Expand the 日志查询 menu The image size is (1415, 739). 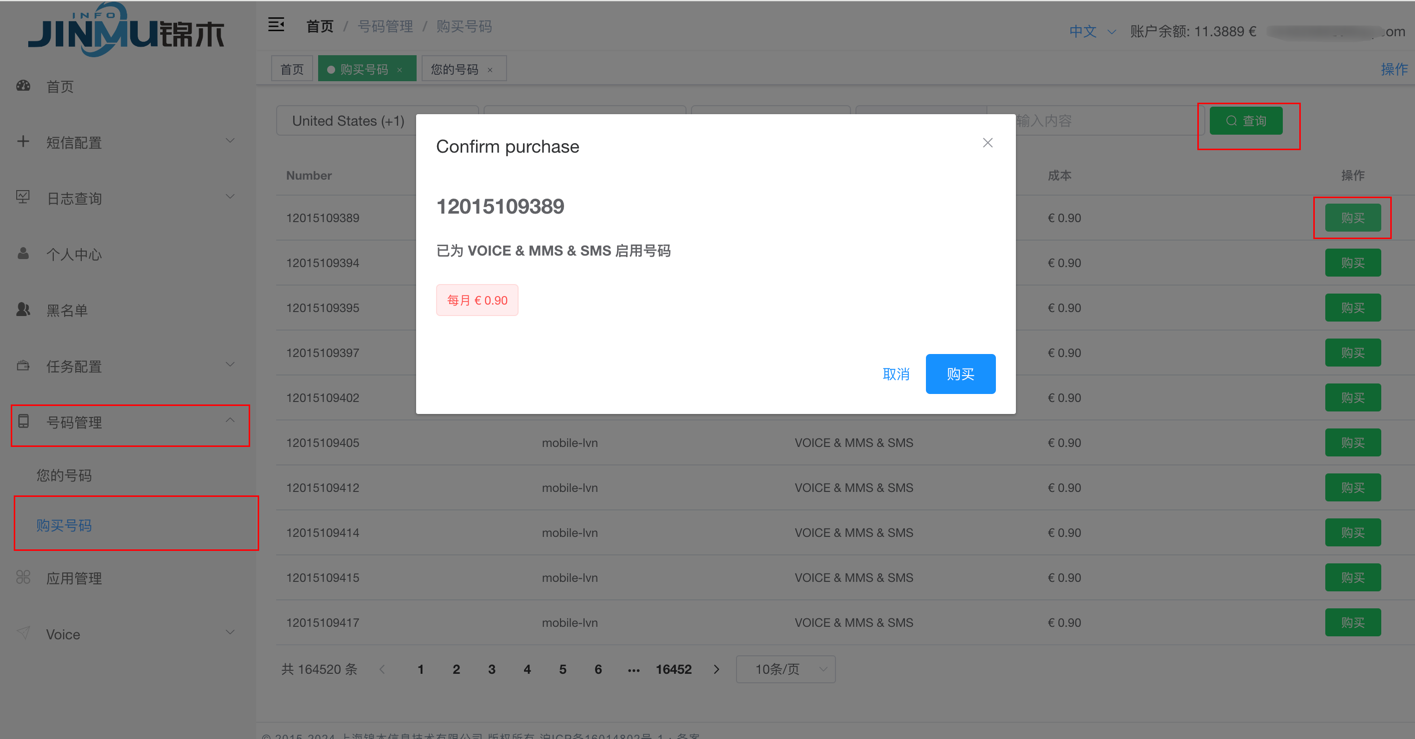(x=230, y=197)
